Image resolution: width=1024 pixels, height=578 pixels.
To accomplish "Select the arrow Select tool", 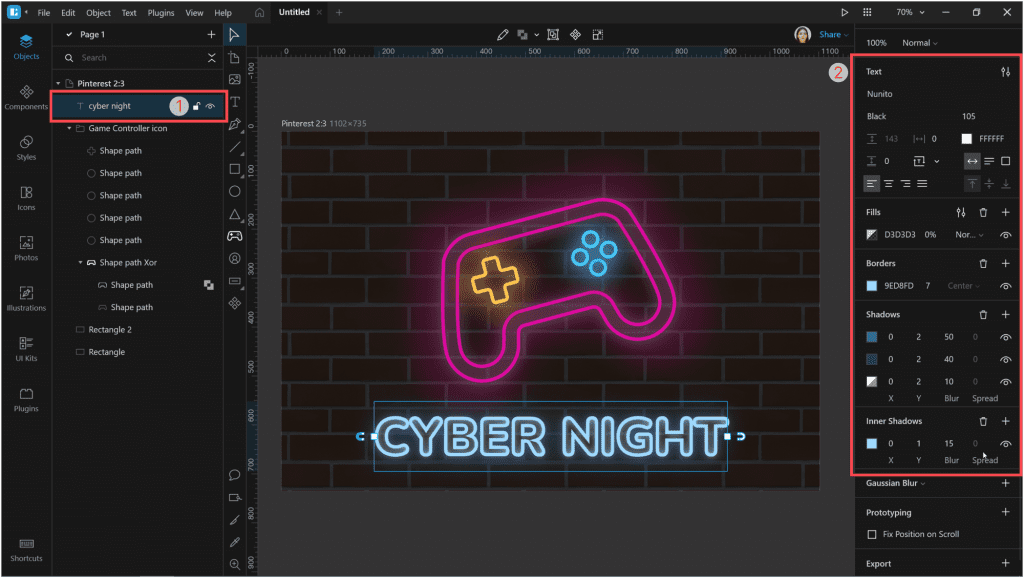I will click(x=234, y=35).
